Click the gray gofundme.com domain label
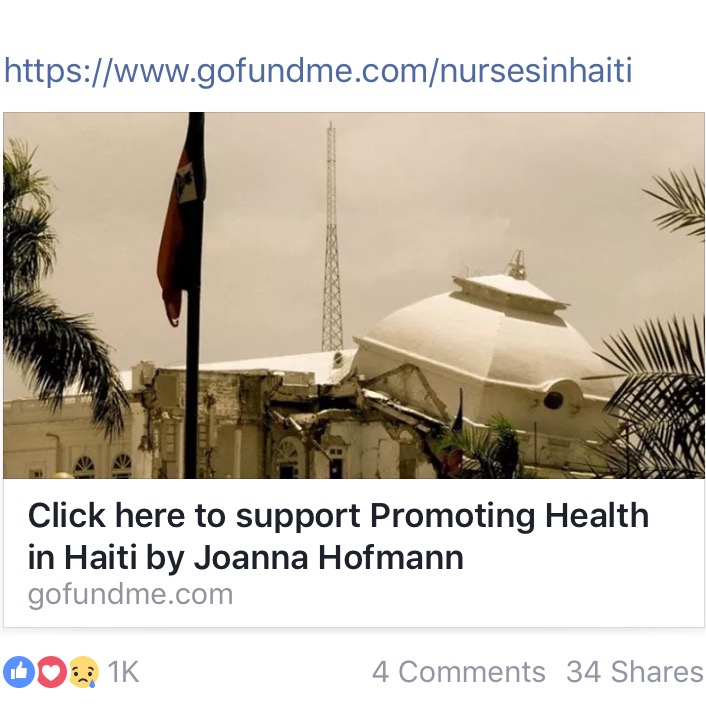Viewport: 706px width, 716px height. click(131, 594)
